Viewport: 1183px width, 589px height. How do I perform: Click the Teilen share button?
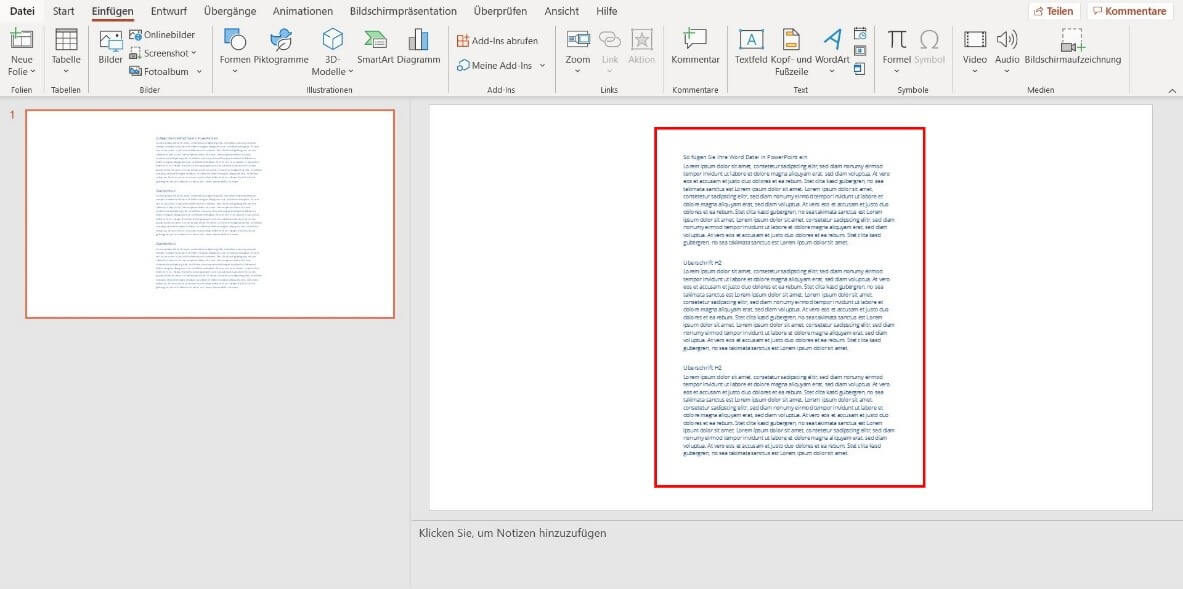[1053, 11]
